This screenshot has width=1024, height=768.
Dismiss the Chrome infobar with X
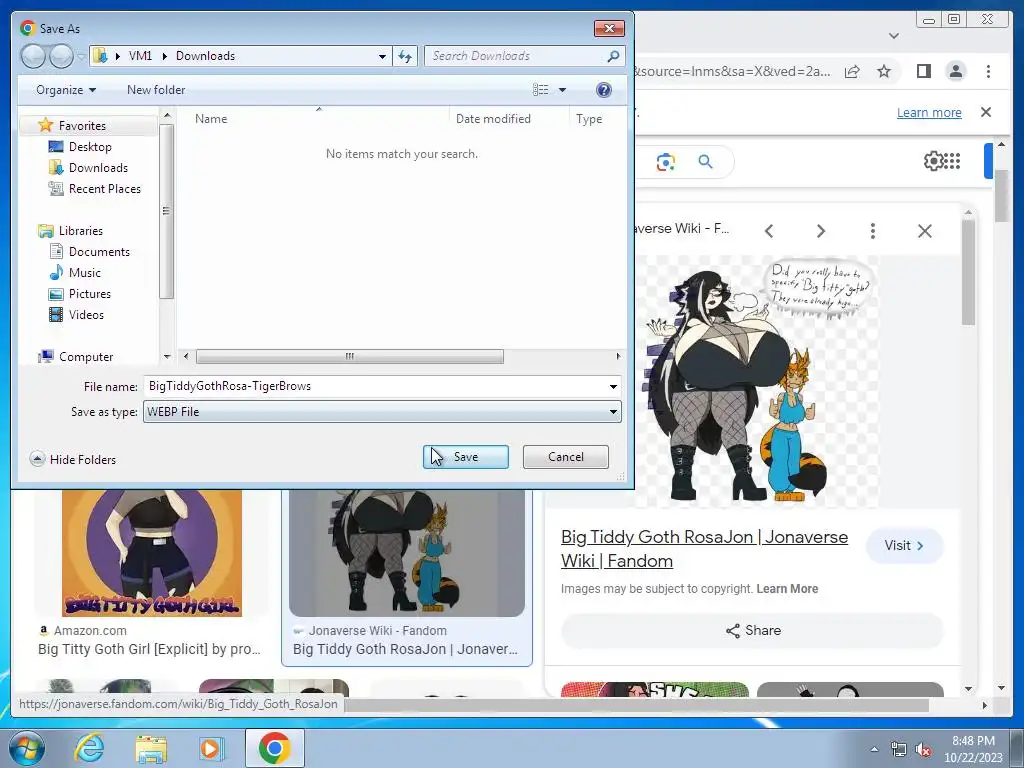click(x=986, y=112)
